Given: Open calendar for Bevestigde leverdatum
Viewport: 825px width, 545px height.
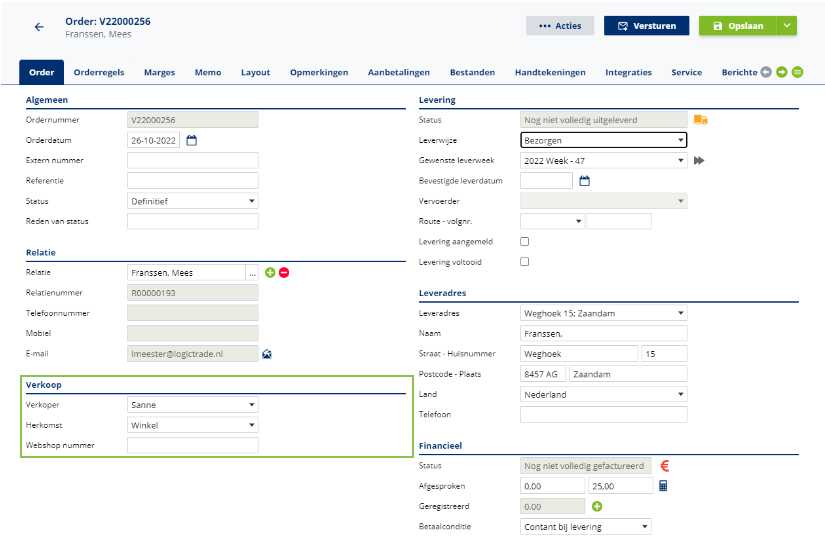Looking at the screenshot, I should click(x=586, y=181).
